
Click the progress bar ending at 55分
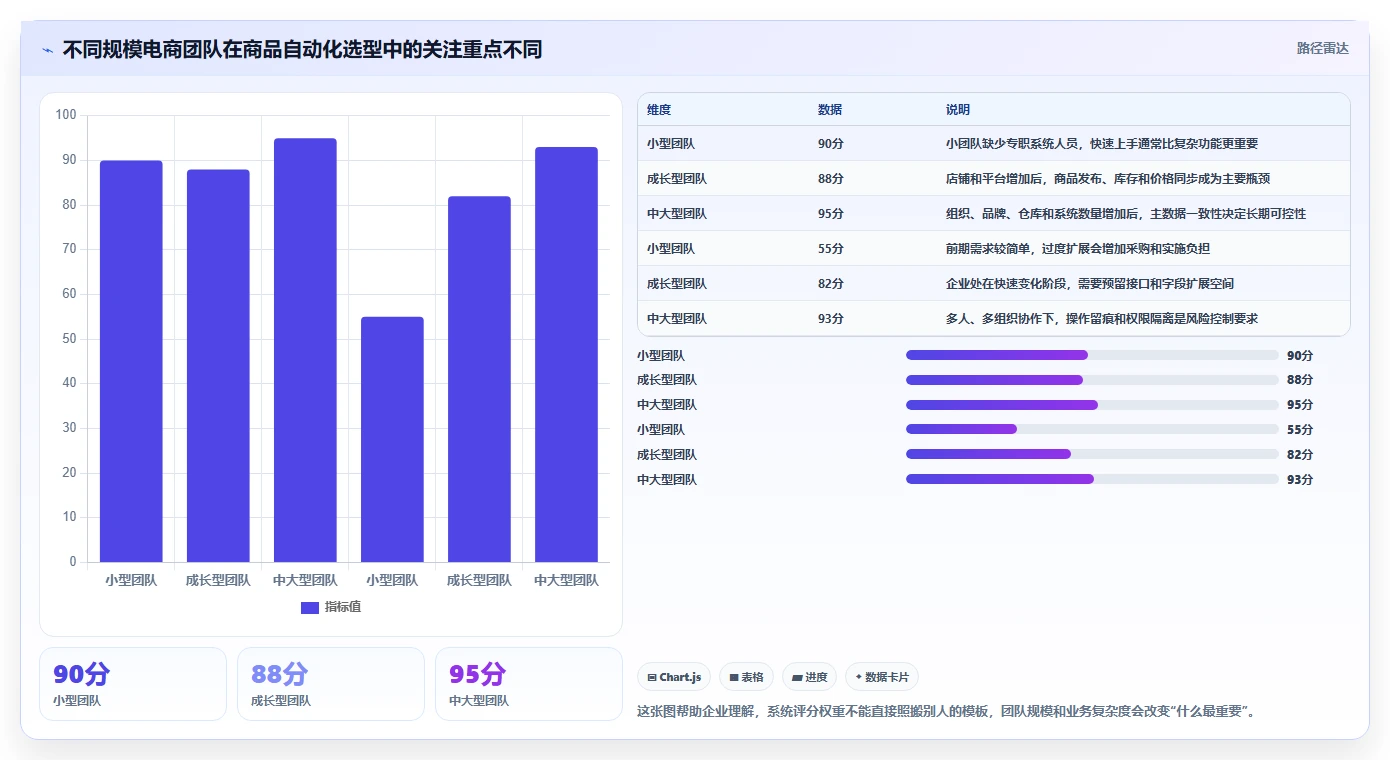pyautogui.click(x=1092, y=429)
